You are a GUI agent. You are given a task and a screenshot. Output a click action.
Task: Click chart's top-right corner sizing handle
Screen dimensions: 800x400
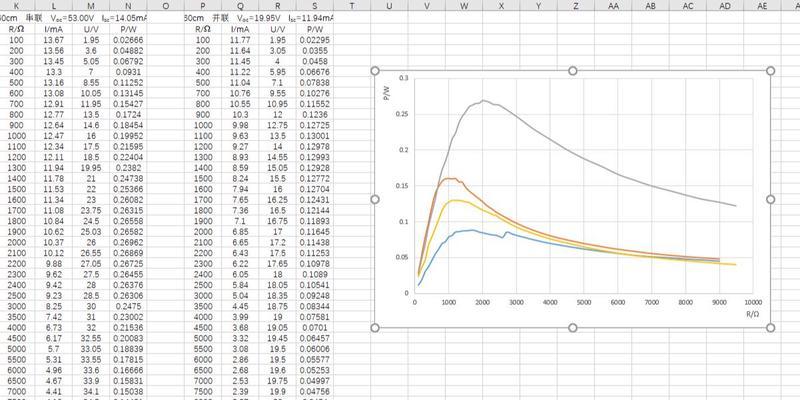point(770,70)
